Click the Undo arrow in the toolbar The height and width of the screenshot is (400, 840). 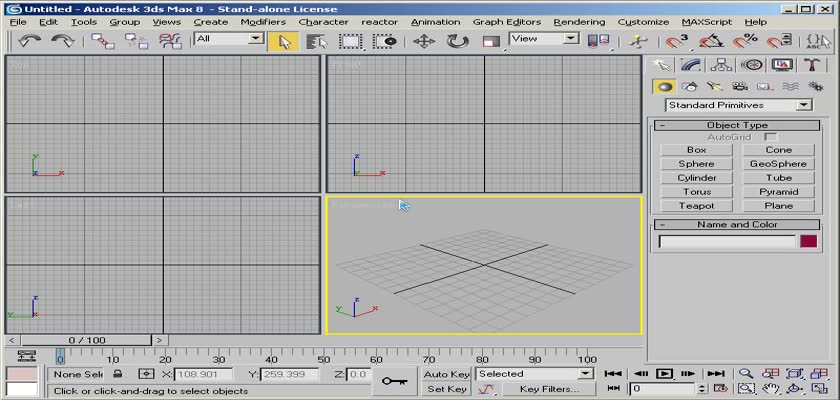tap(29, 41)
